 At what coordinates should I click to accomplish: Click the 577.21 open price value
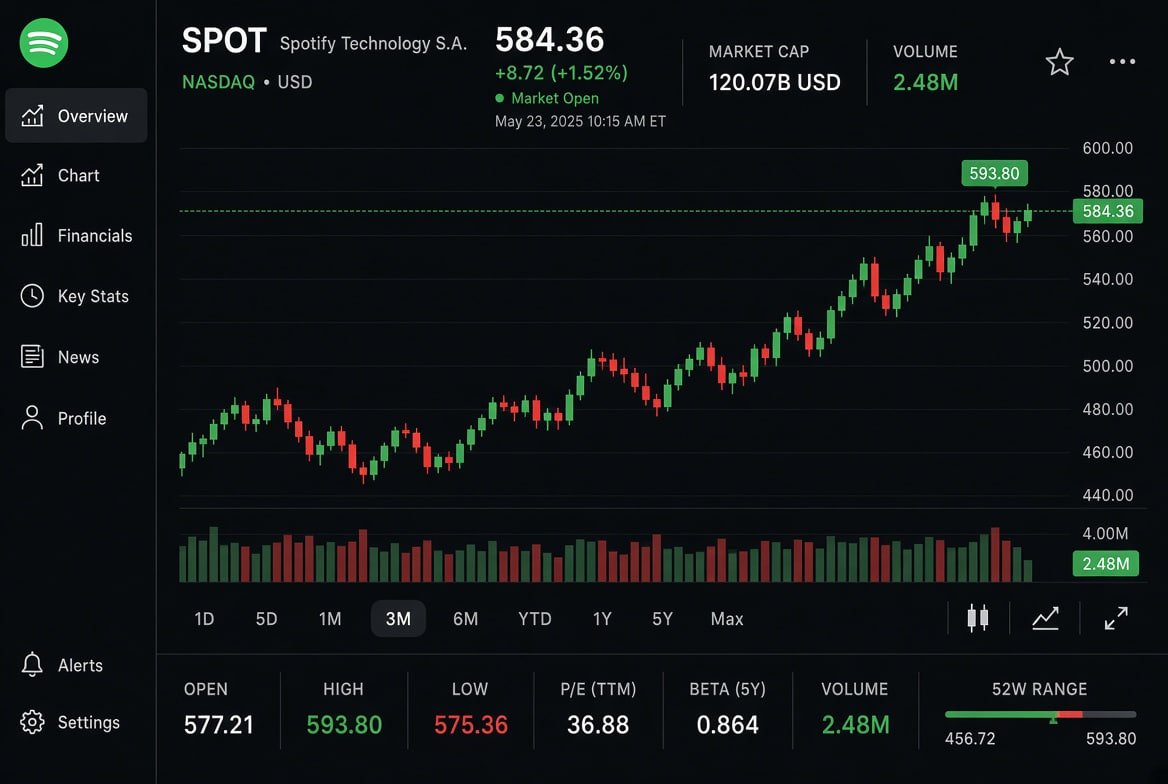coord(219,724)
